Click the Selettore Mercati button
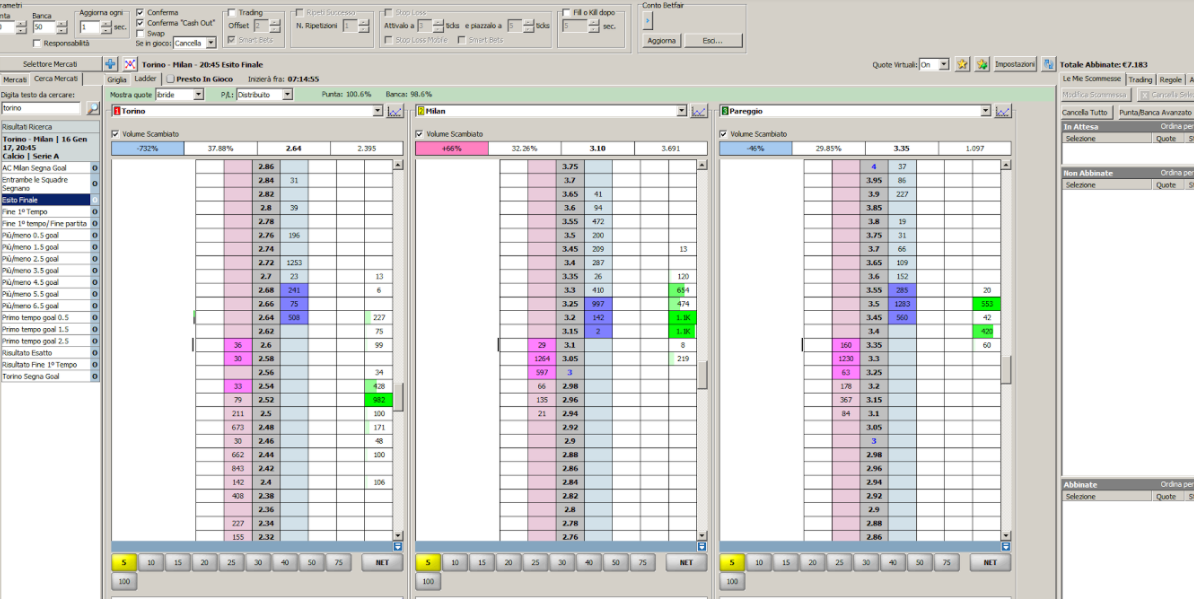Screen dimensions: 1194x599 tap(50, 65)
